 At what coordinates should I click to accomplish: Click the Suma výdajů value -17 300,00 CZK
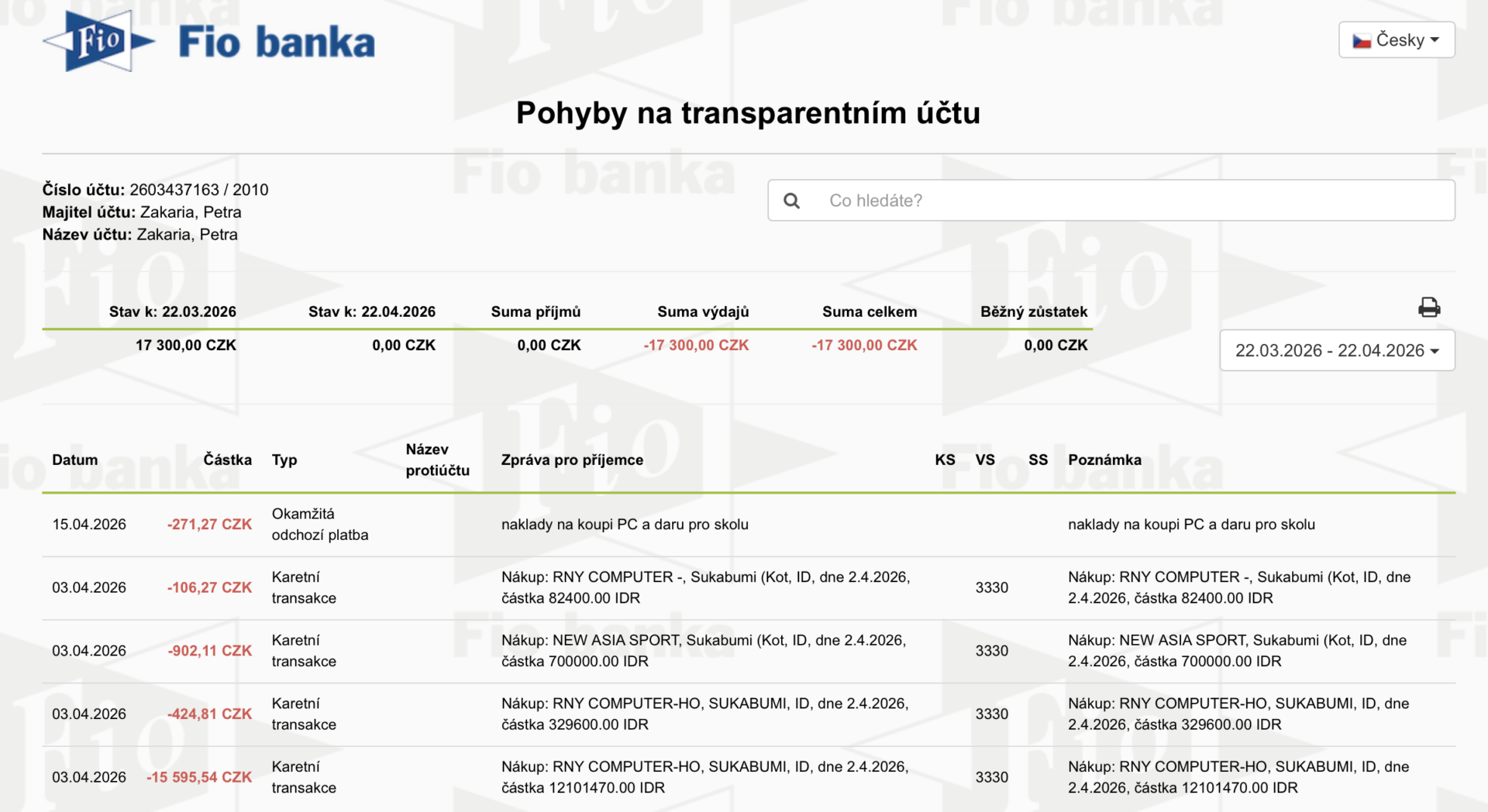[x=696, y=346]
